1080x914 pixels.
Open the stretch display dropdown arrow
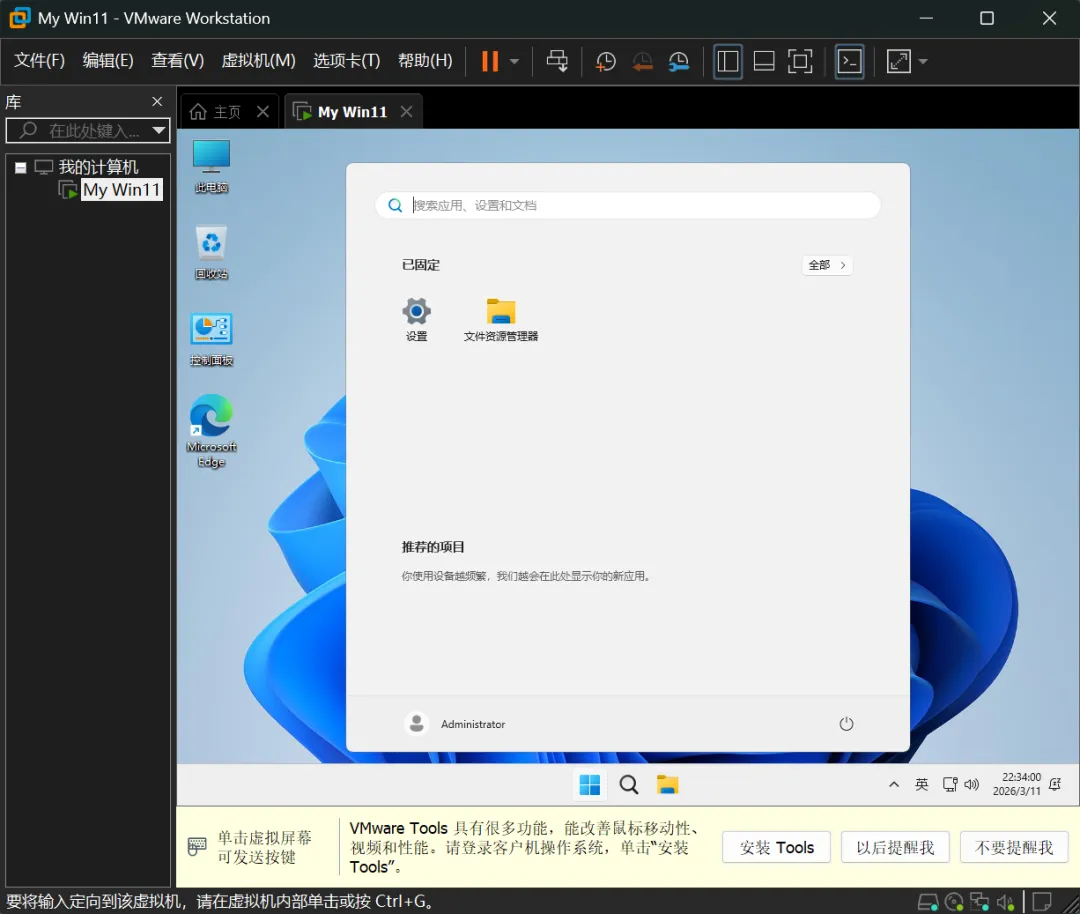click(x=923, y=61)
